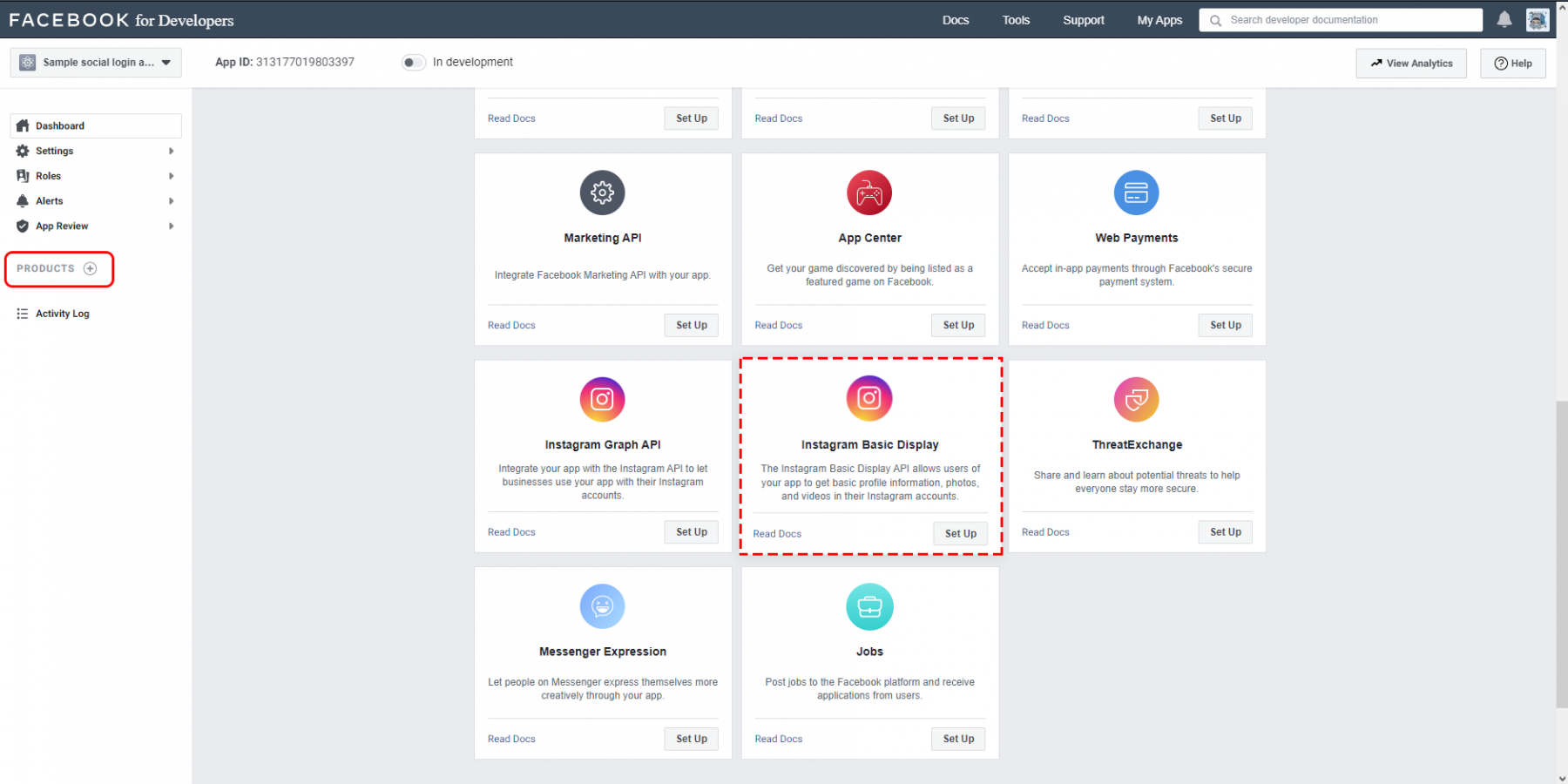The height and width of the screenshot is (784, 1568).
Task: Click the Web Payments title
Action: [x=1137, y=238]
